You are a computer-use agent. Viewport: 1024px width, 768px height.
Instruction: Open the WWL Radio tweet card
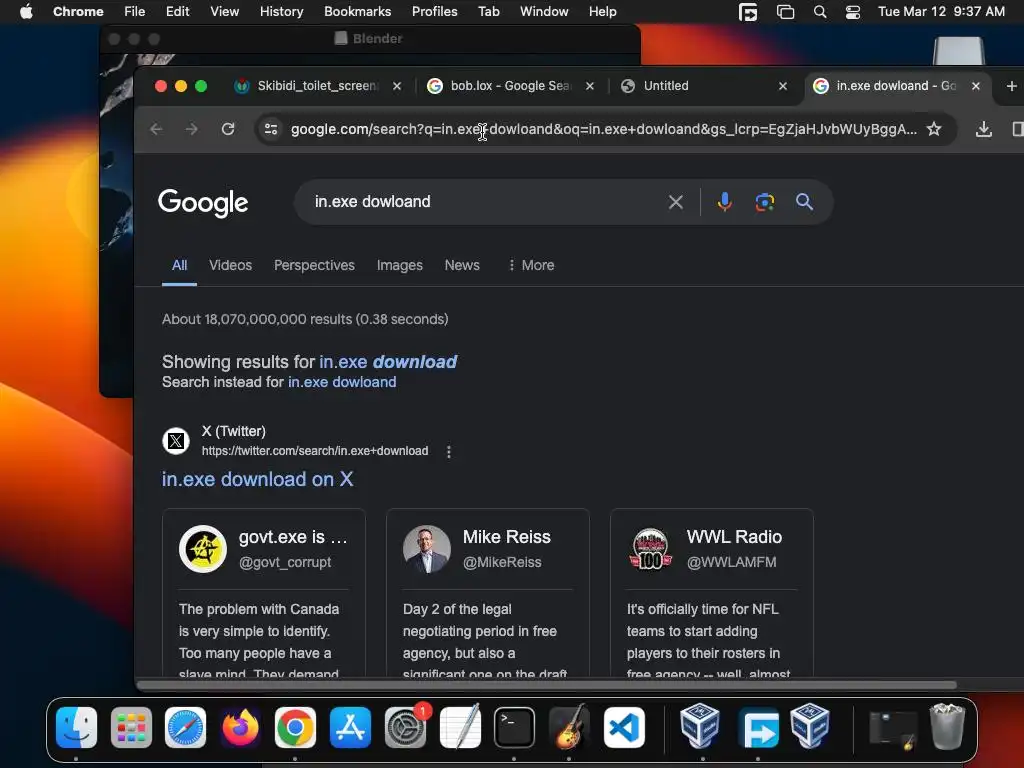712,593
